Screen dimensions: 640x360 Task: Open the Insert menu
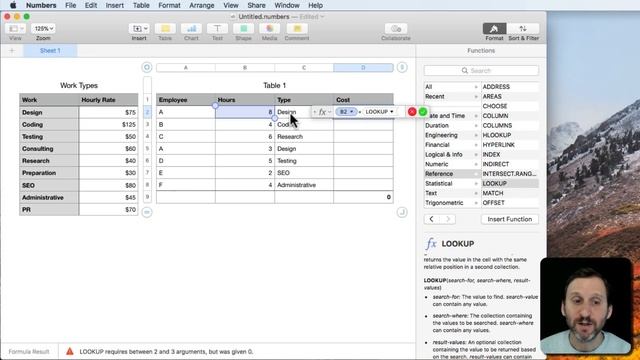tap(115, 5)
